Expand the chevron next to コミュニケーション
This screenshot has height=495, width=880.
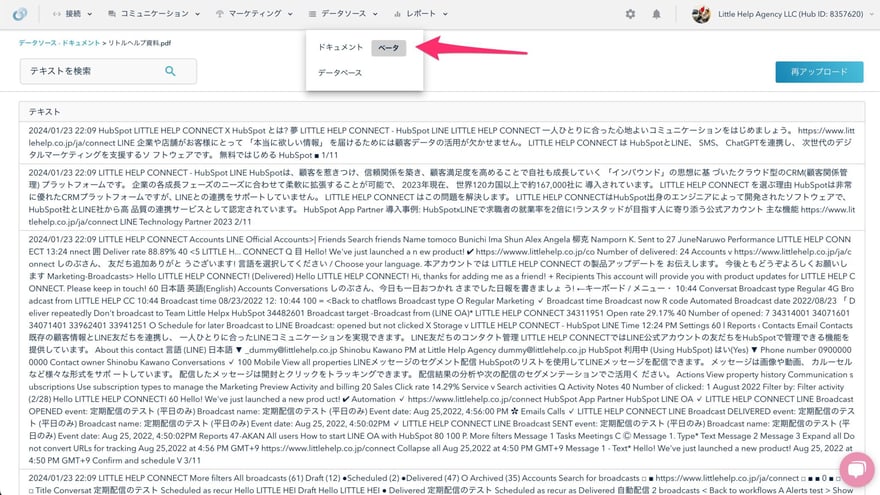197,14
